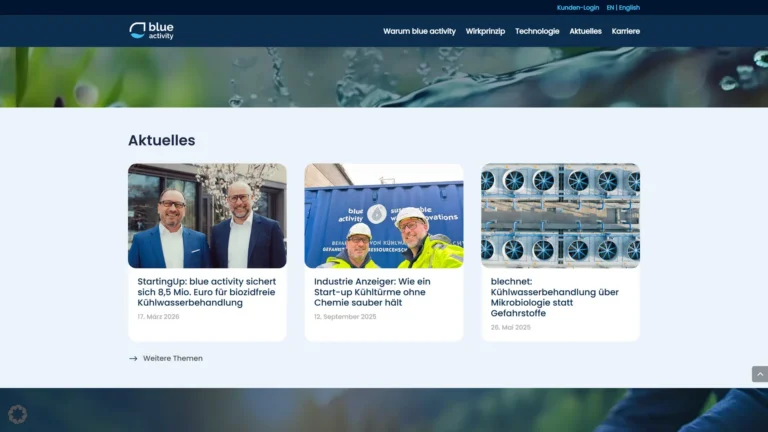Click the date 17. März 2026

pyautogui.click(x=158, y=317)
